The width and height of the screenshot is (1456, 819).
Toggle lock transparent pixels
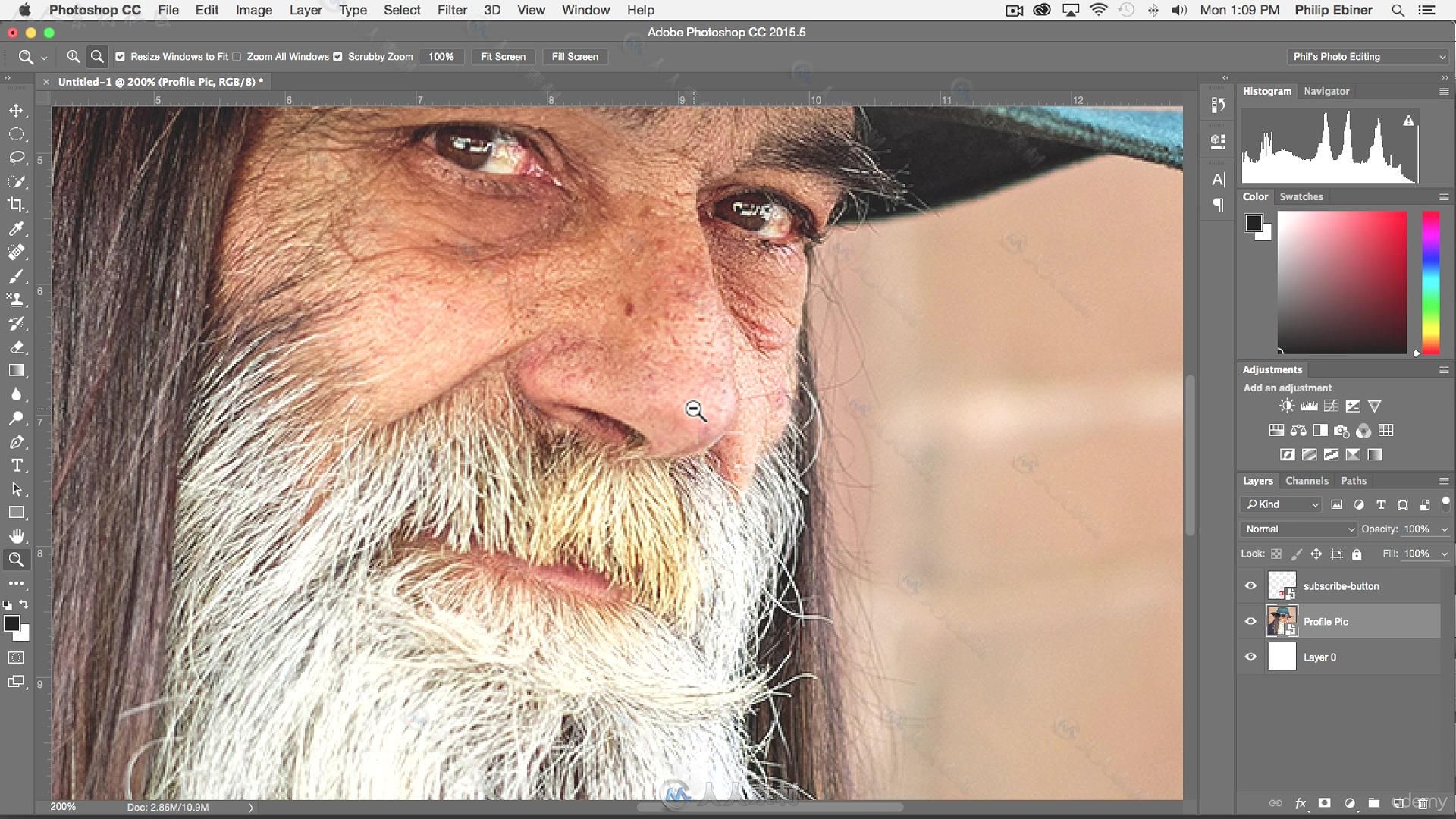click(x=1276, y=554)
